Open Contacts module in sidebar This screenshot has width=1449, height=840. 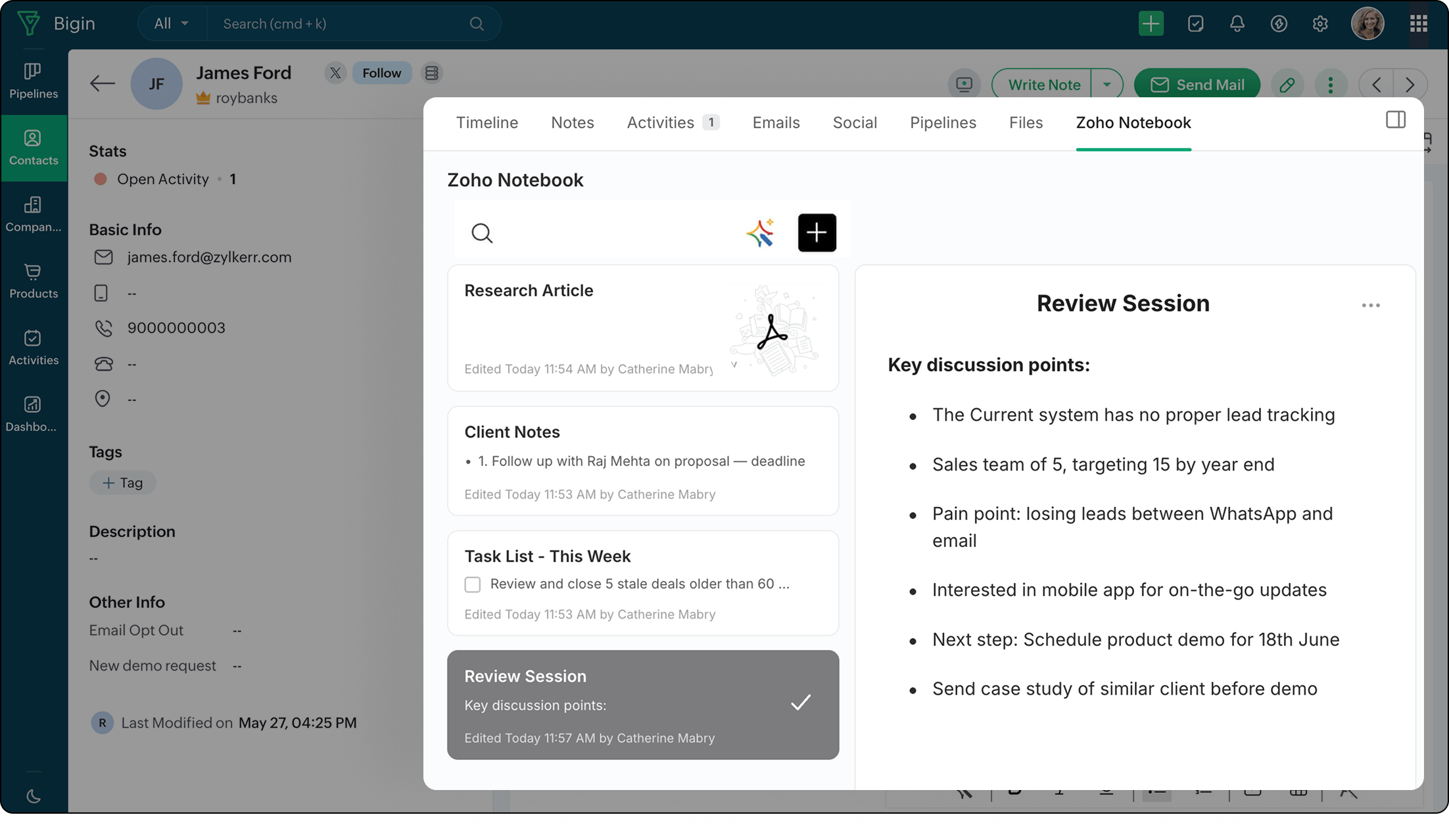click(34, 148)
